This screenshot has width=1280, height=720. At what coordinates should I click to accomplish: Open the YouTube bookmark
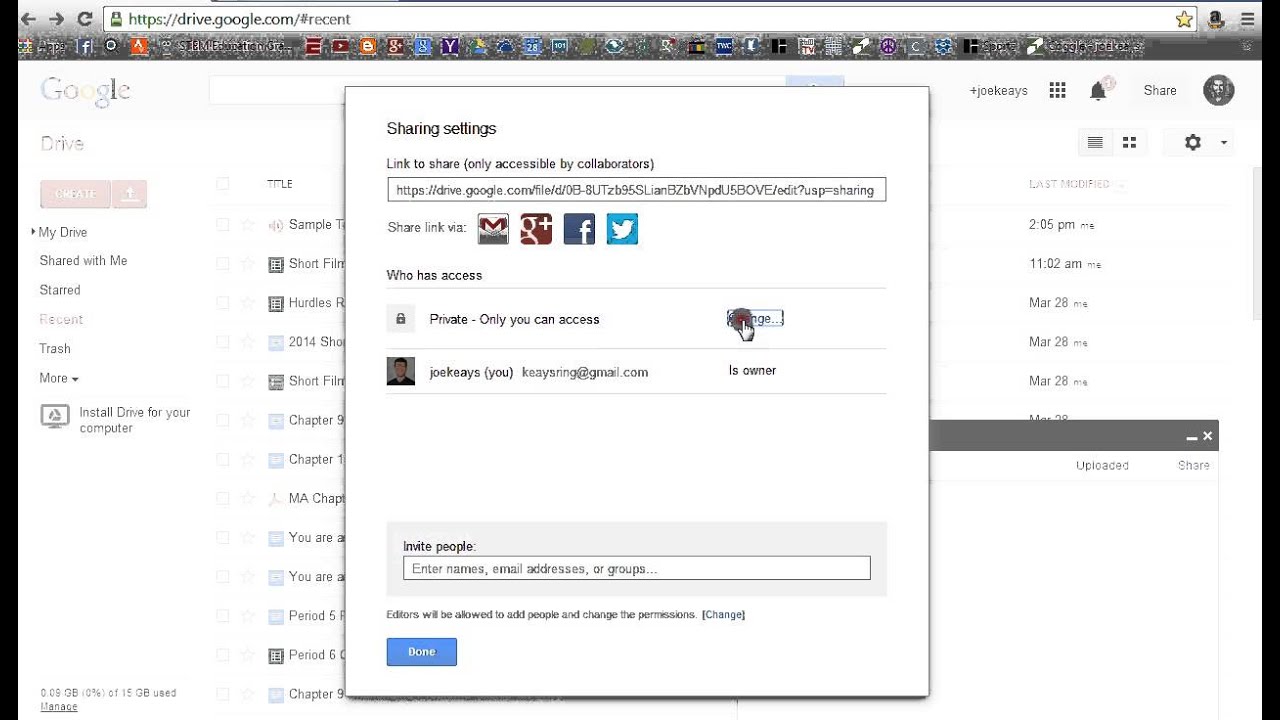[x=340, y=46]
